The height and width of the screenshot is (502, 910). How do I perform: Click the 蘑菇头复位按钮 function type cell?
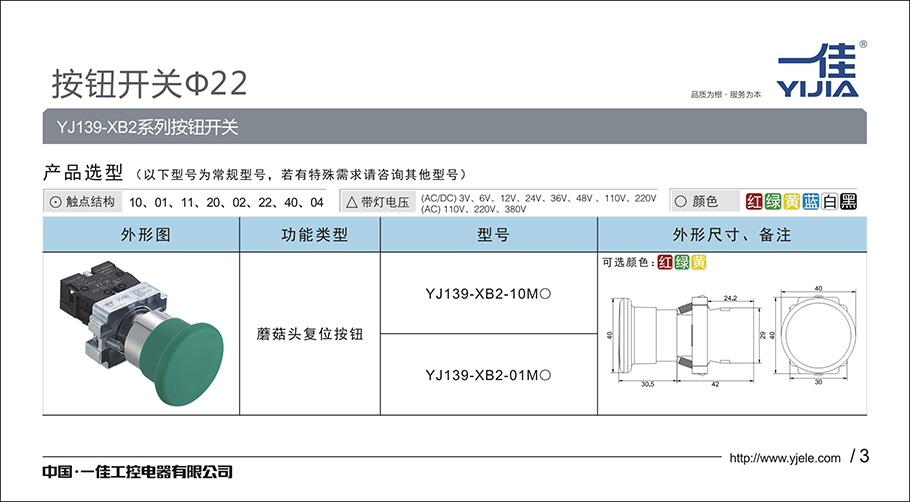click(x=311, y=334)
